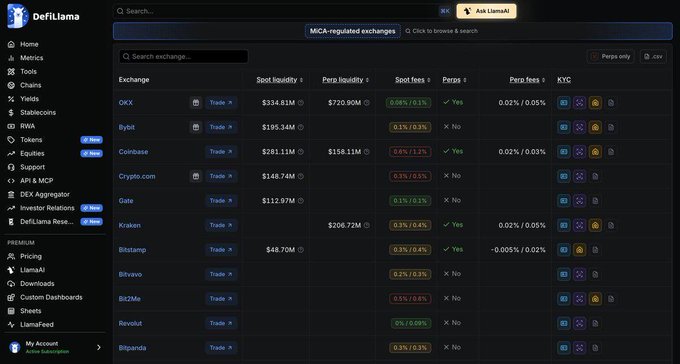The height and width of the screenshot is (364, 680).
Task: Click OKX document icon in KYC column
Action: [x=611, y=103]
